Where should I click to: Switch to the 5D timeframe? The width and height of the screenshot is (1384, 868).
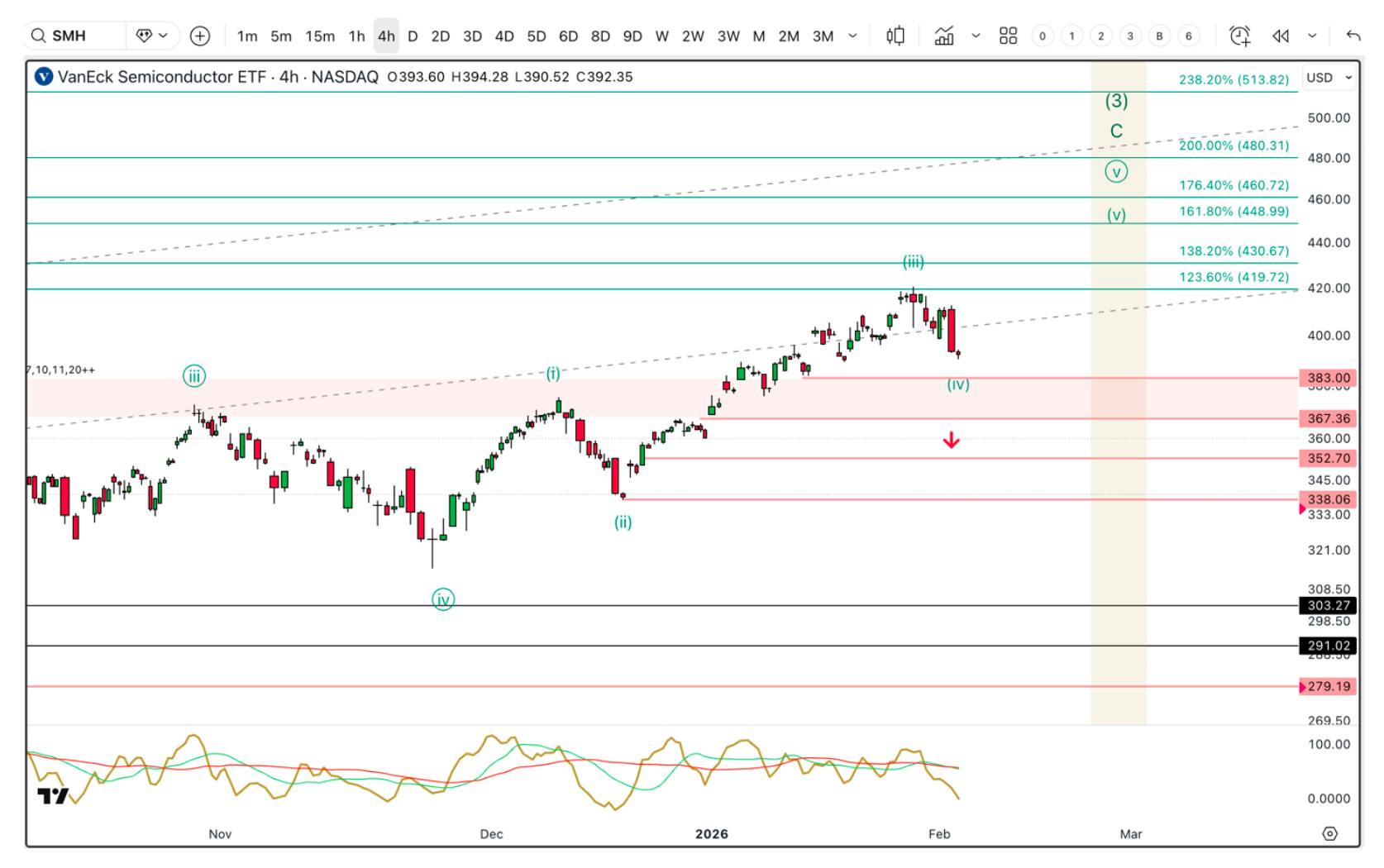click(537, 36)
